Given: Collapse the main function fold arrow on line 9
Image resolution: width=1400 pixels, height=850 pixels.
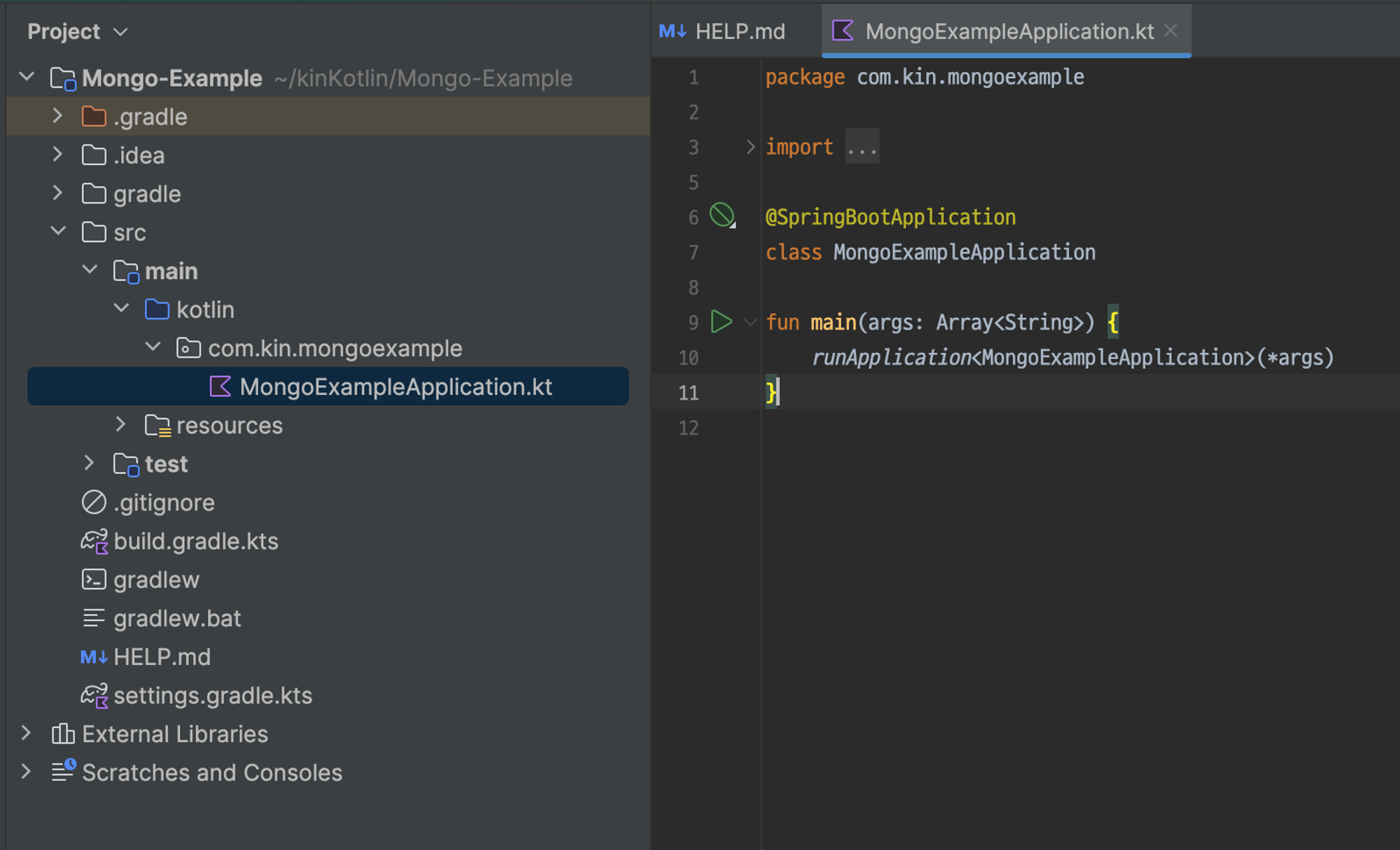Looking at the screenshot, I should pos(750,322).
